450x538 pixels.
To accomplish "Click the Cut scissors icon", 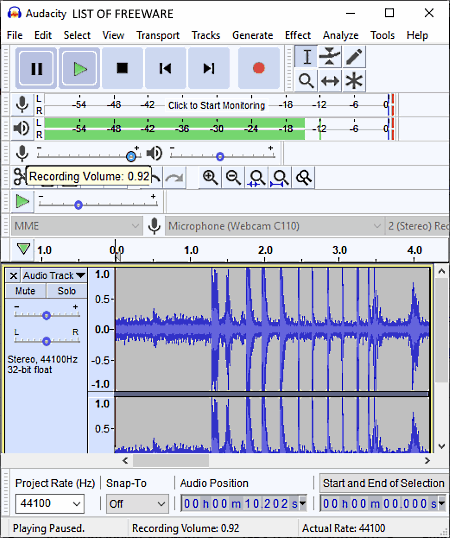I will click(x=19, y=177).
